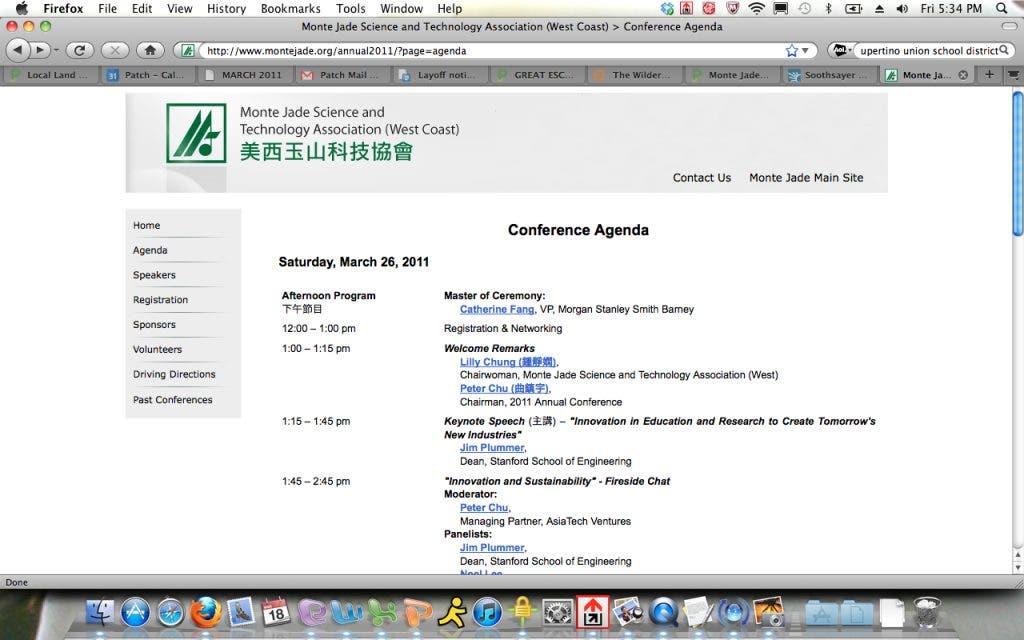The height and width of the screenshot is (640, 1024).
Task: Open the Catherine Fang link
Action: (496, 310)
